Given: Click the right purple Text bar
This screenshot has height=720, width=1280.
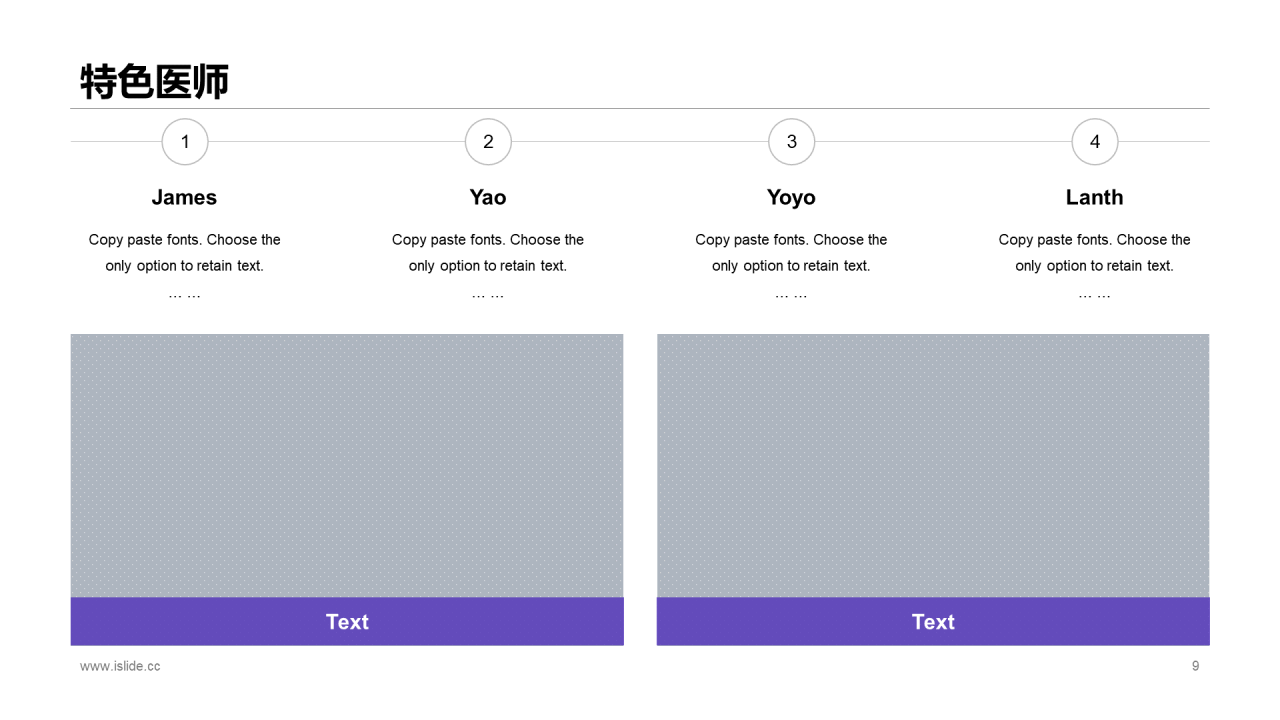Looking at the screenshot, I should (x=933, y=622).
